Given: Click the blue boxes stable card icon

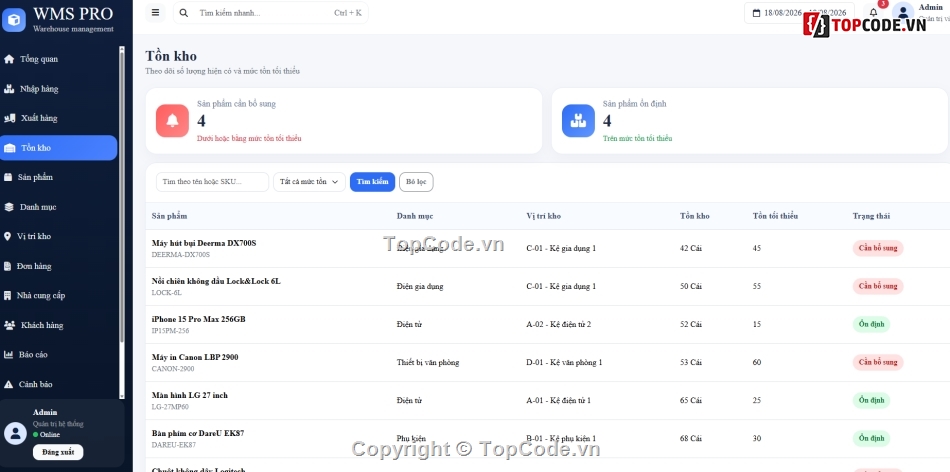Looking at the screenshot, I should pos(579,121).
